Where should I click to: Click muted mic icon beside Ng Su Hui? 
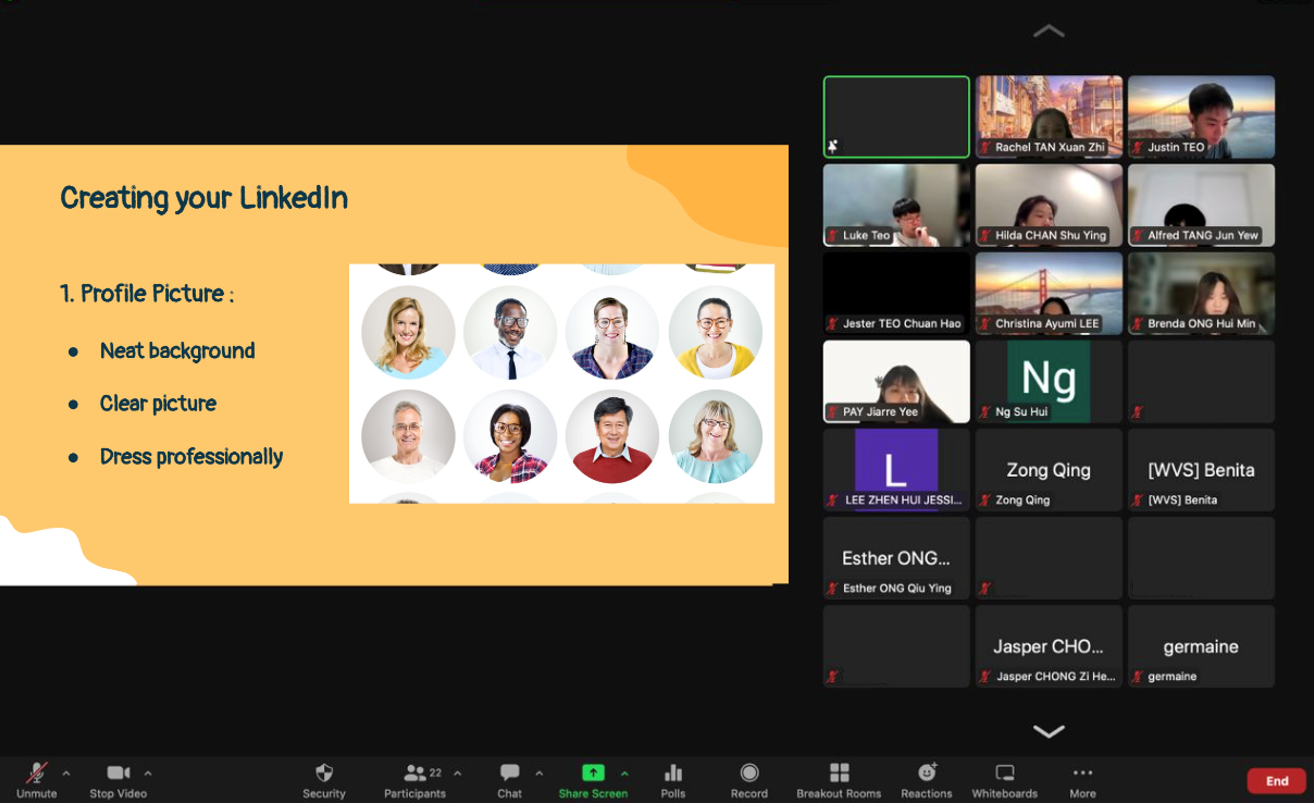pos(985,411)
